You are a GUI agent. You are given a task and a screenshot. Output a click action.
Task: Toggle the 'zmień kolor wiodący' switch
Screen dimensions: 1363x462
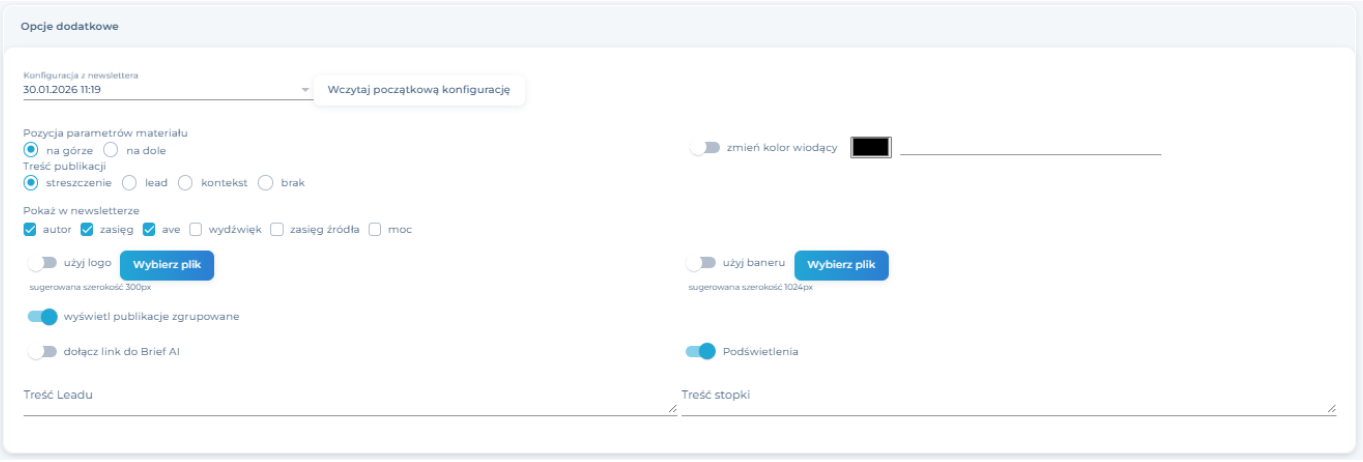[x=705, y=148]
